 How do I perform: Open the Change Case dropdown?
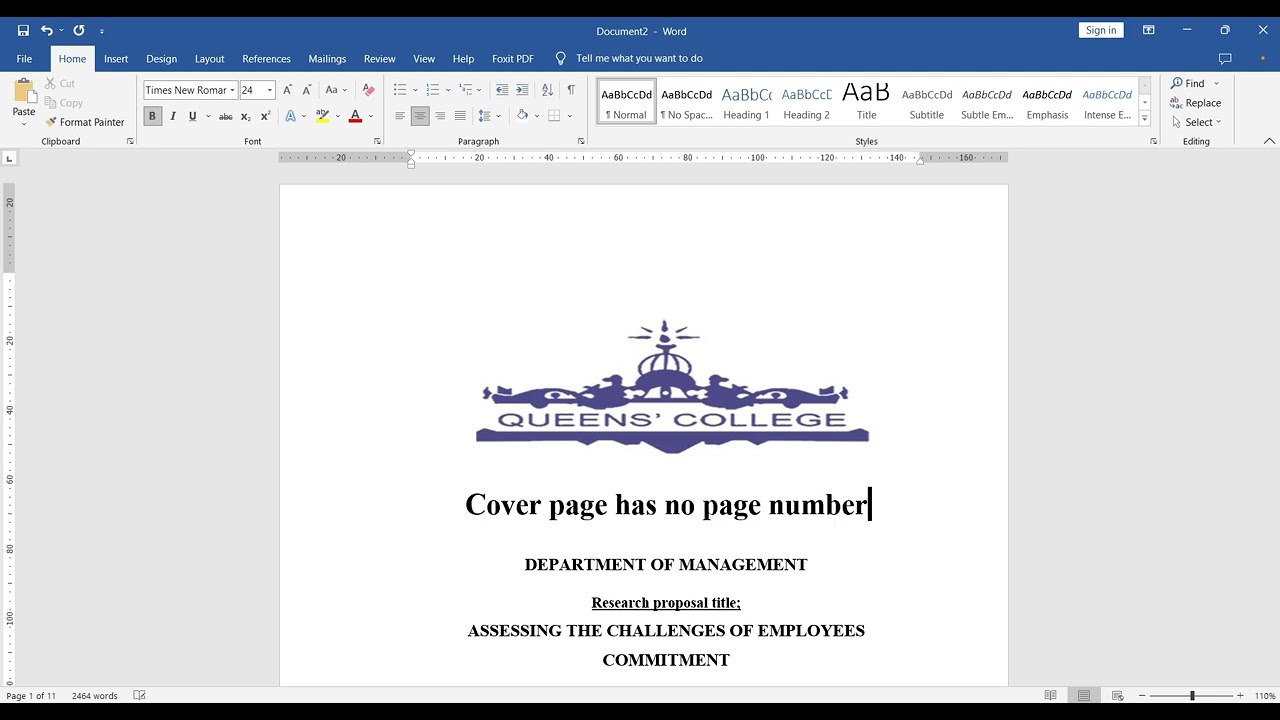(x=336, y=90)
